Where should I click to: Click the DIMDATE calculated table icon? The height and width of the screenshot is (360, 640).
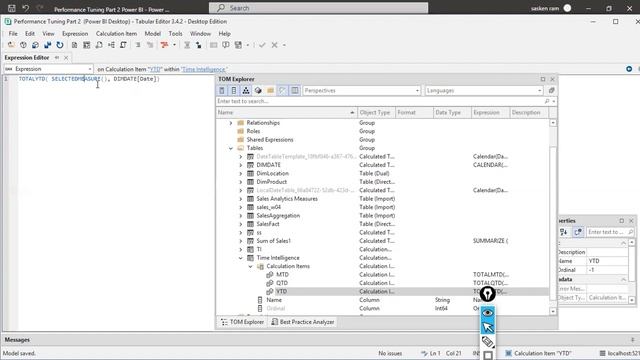(251, 165)
